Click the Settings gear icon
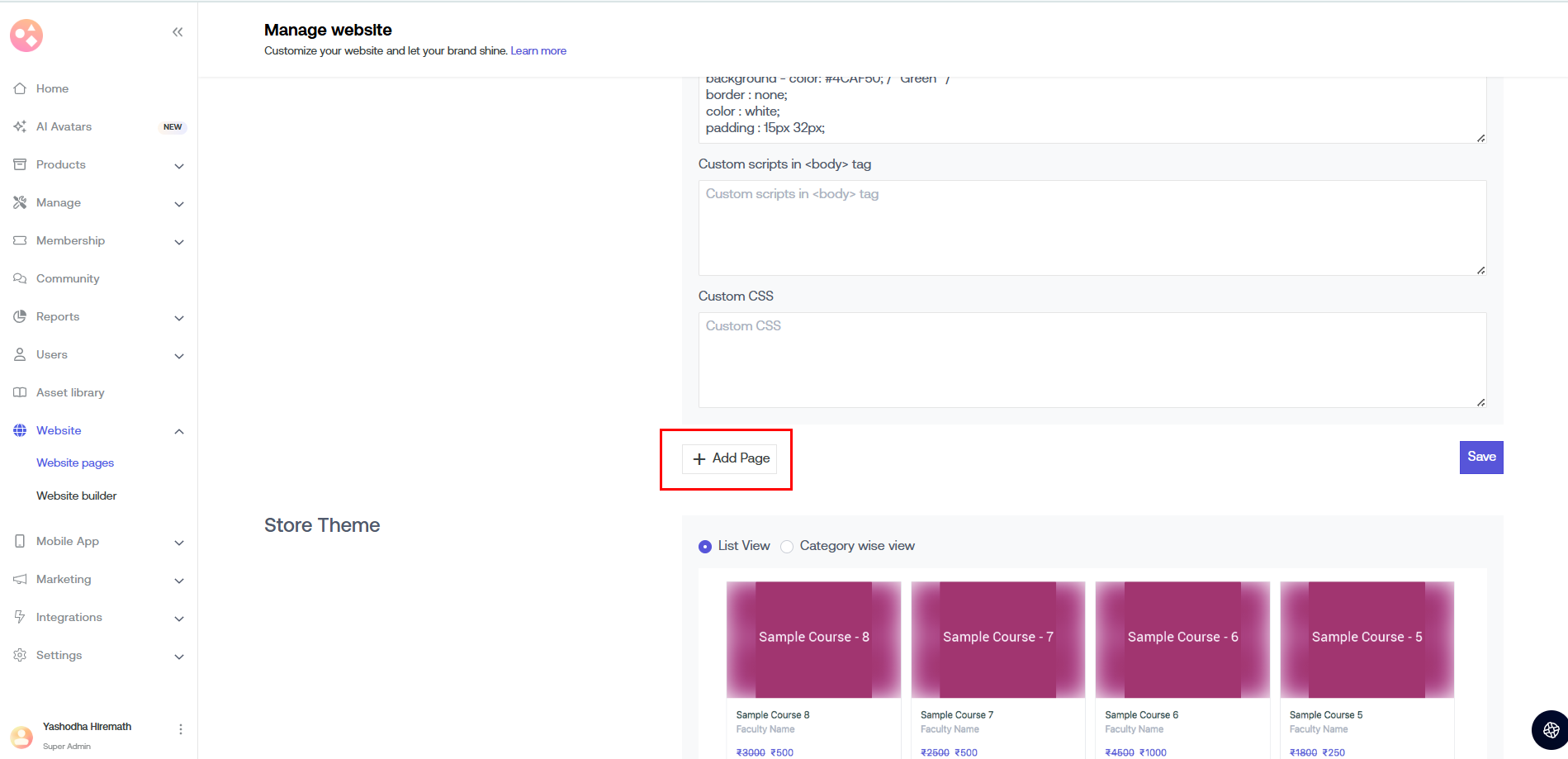This screenshot has height=759, width=1568. click(20, 655)
